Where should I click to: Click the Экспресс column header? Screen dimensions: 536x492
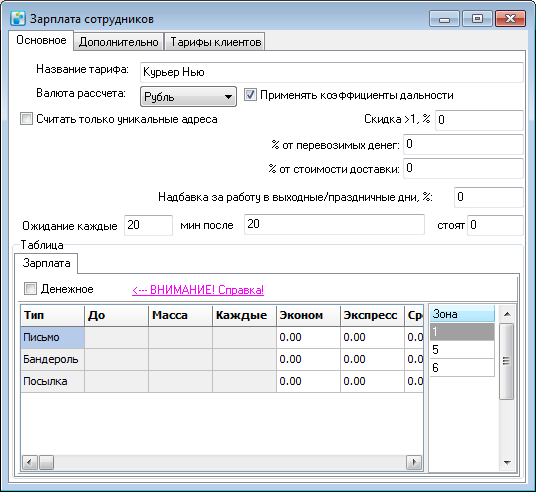click(372, 315)
